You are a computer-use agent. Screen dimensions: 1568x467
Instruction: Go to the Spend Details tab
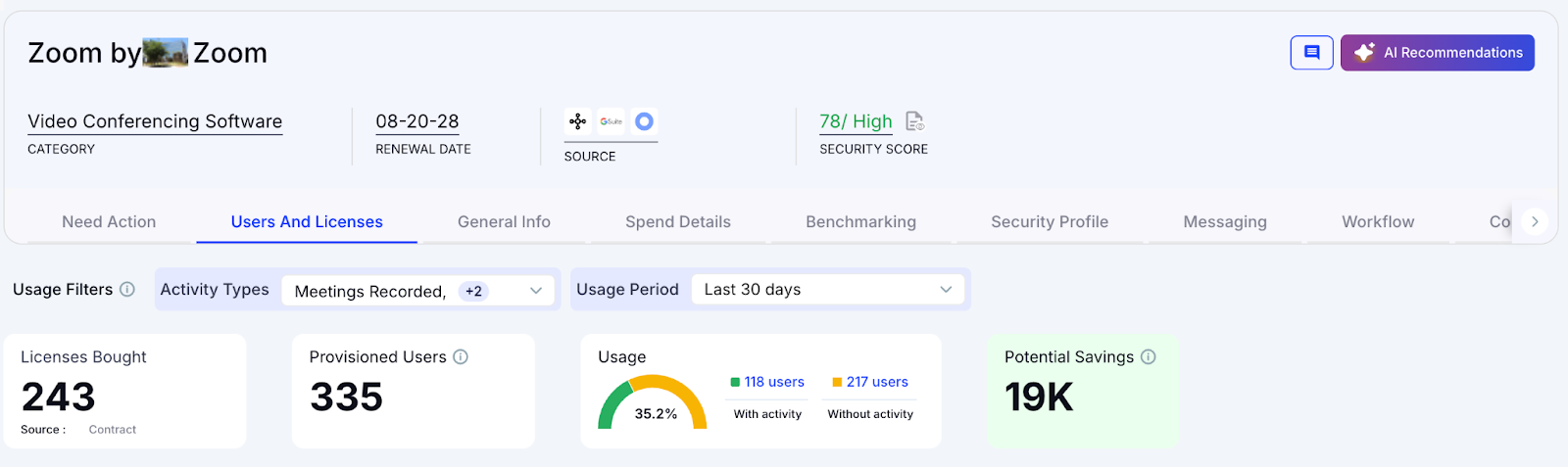pos(678,222)
